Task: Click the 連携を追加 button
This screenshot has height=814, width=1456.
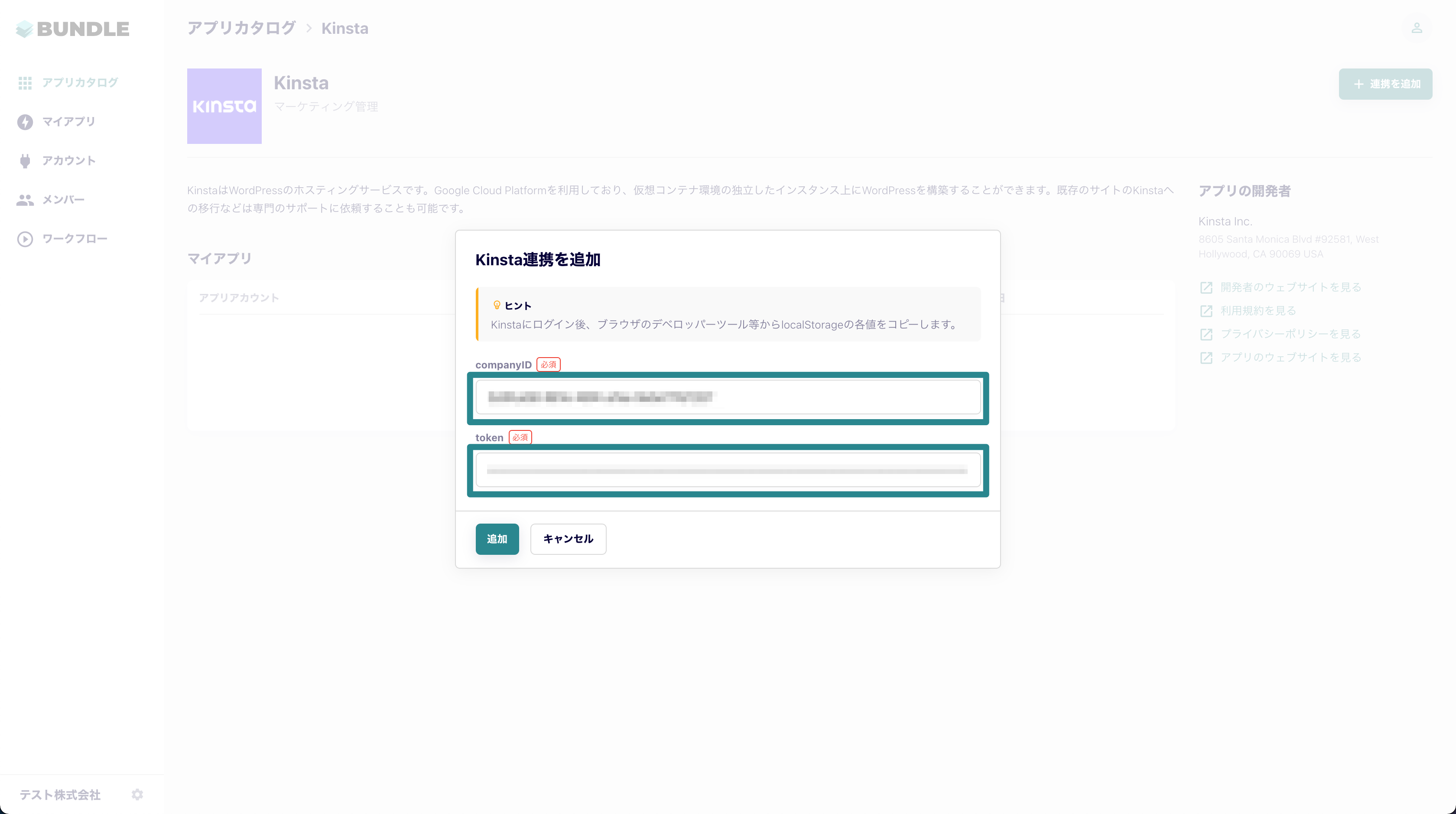Action: [x=1385, y=84]
